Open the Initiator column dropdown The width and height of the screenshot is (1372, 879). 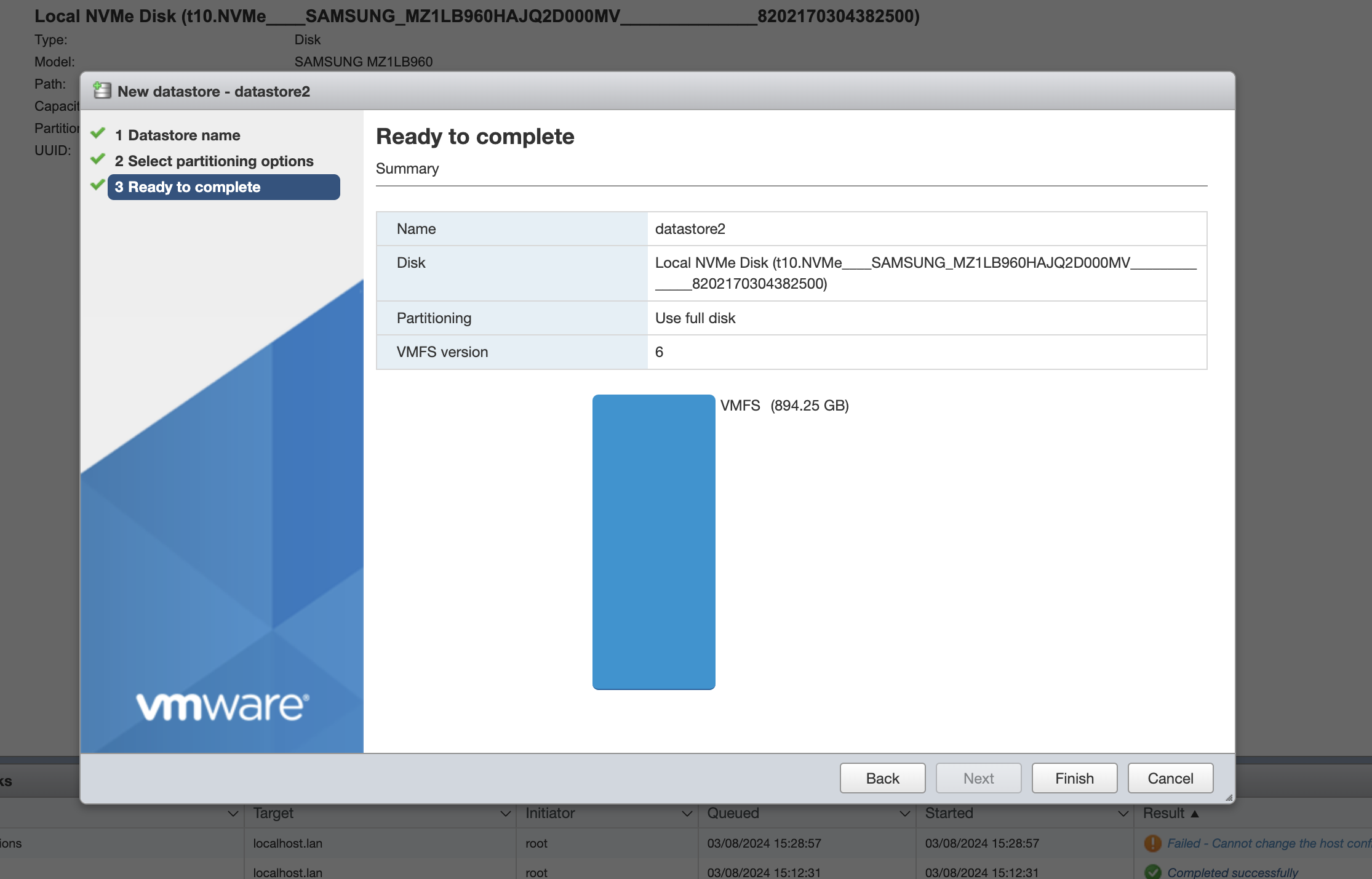tap(687, 814)
